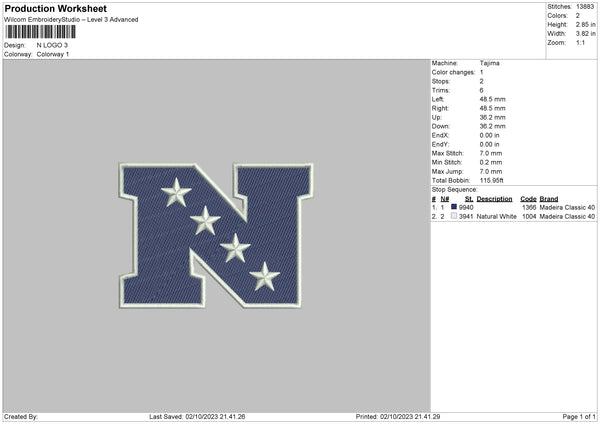The height and width of the screenshot is (424, 600).
Task: Select thread code 1004 in row 2
Action: click(529, 217)
